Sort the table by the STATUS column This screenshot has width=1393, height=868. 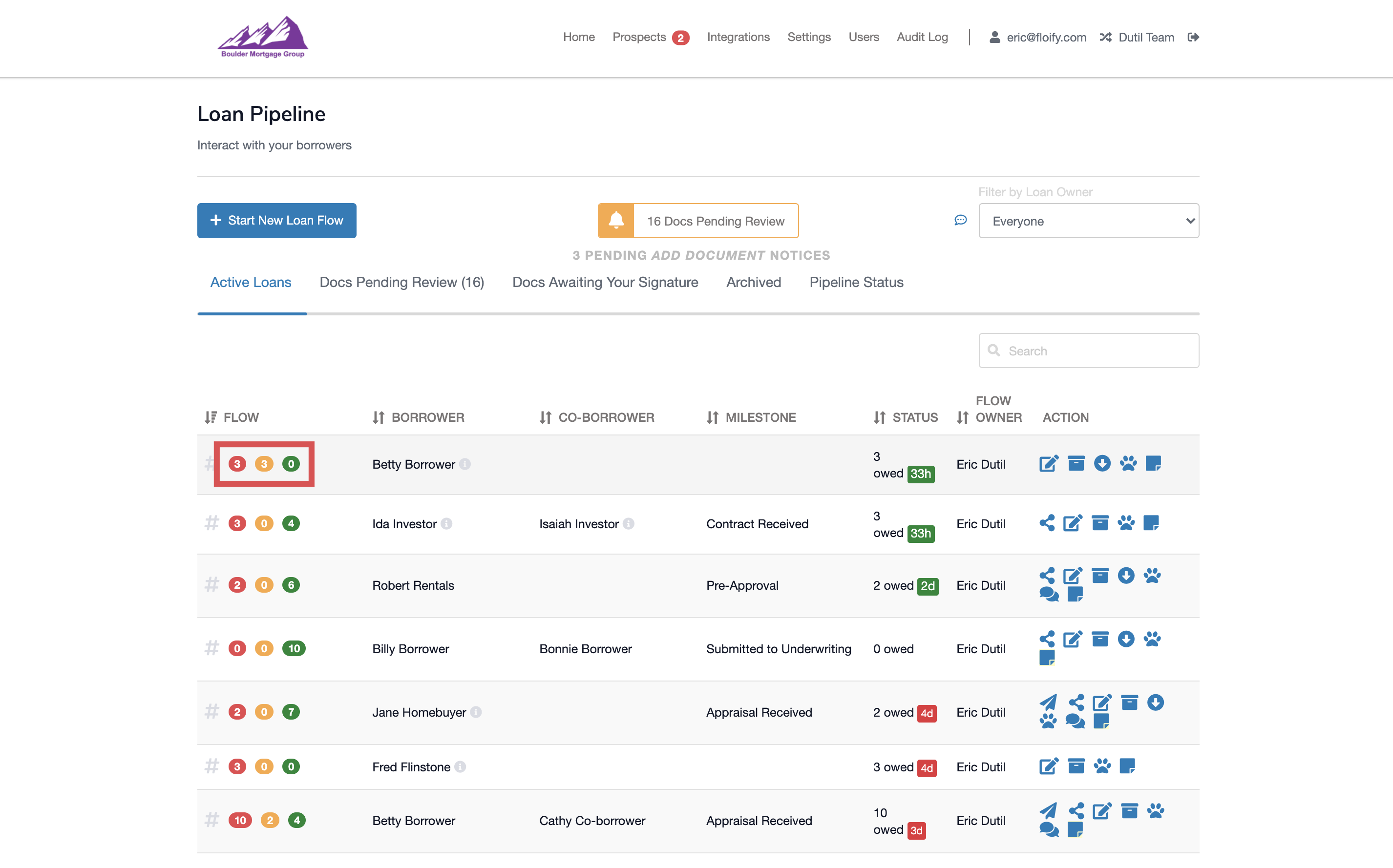pyautogui.click(x=906, y=417)
